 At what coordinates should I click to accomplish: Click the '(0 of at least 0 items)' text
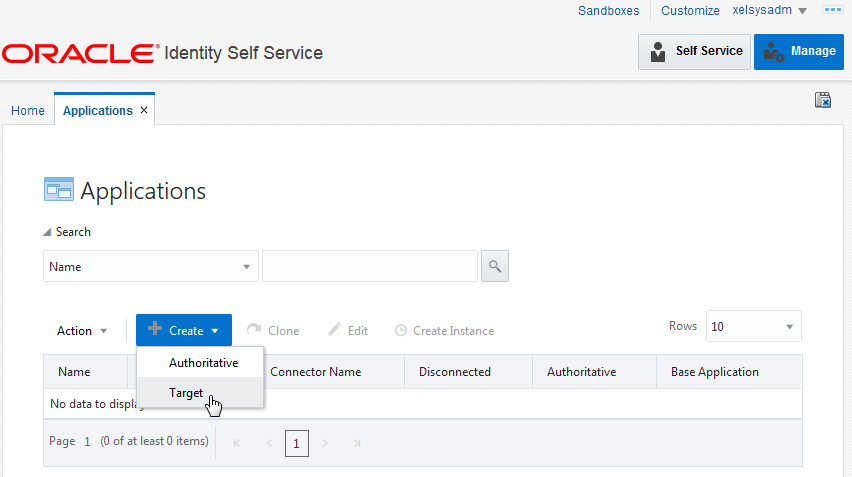coord(154,441)
